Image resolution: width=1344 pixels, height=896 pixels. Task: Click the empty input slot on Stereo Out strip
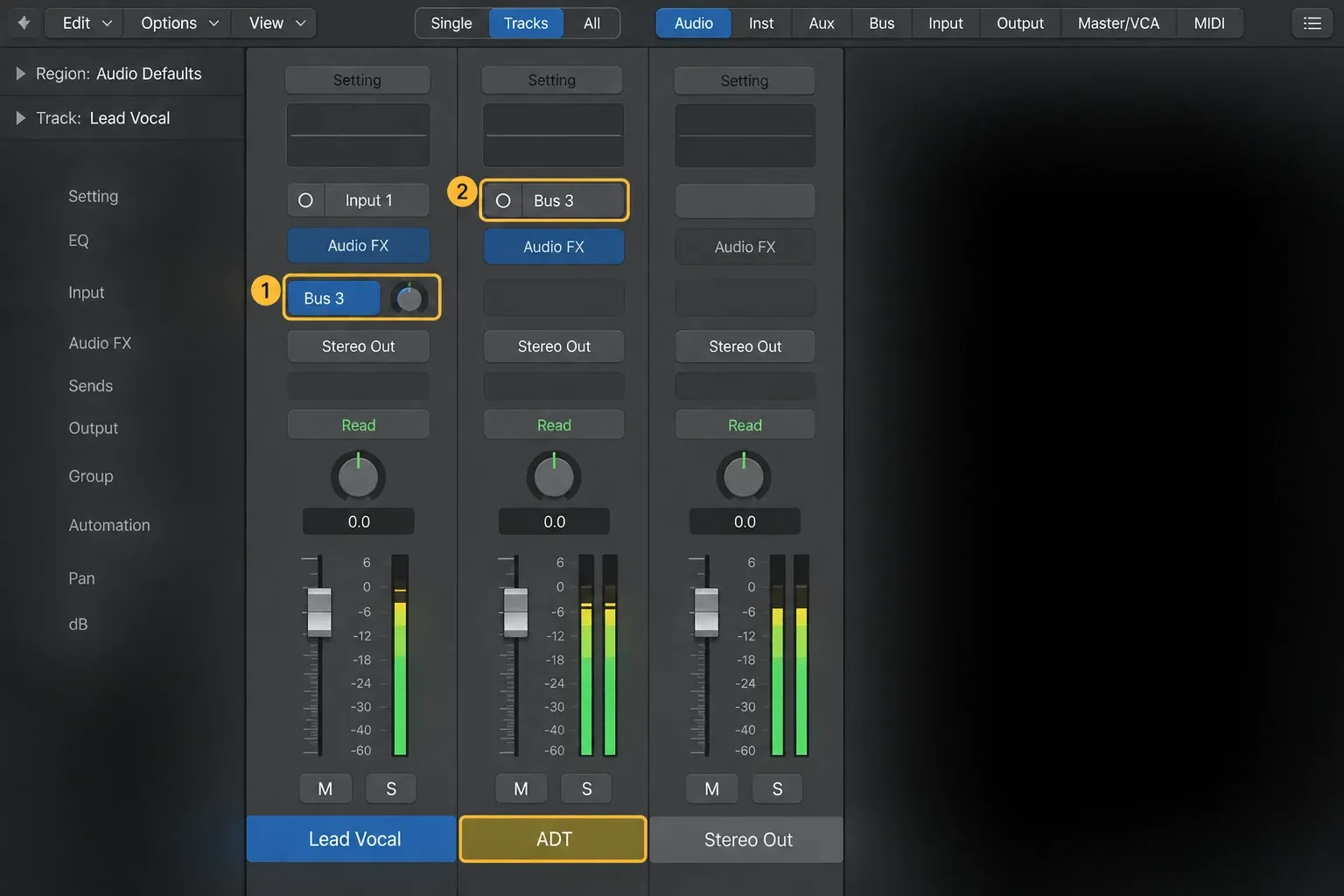point(745,201)
